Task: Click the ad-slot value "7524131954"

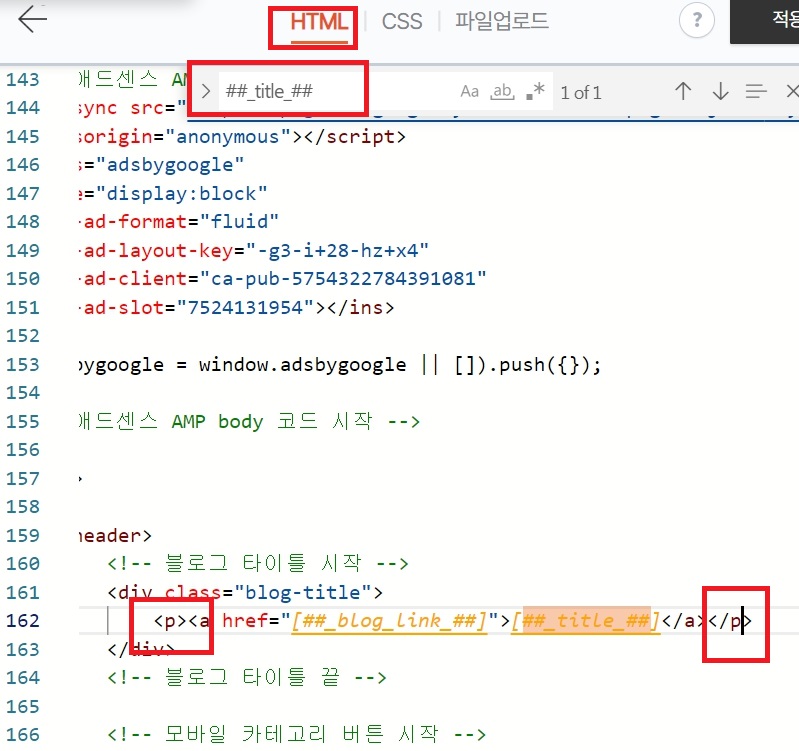Action: click(x=245, y=308)
